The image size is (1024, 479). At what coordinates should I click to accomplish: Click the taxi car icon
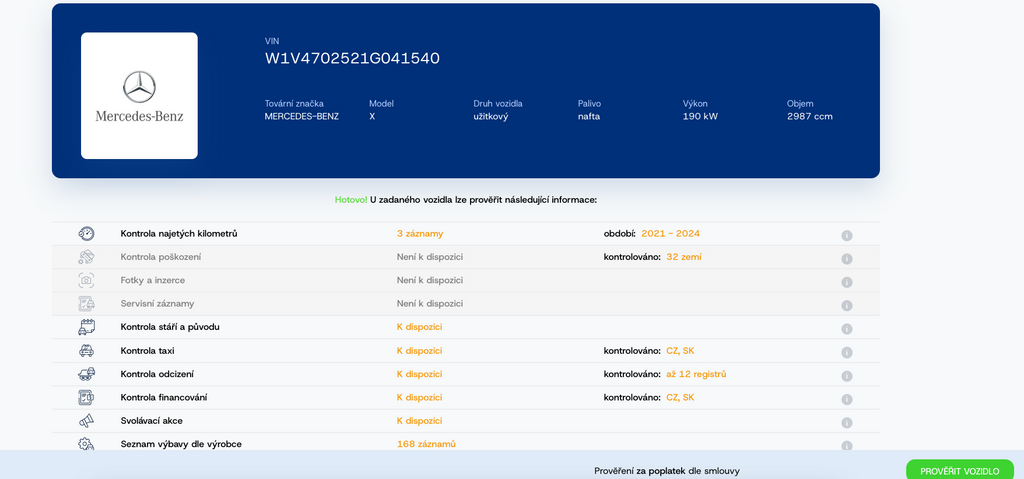click(86, 351)
